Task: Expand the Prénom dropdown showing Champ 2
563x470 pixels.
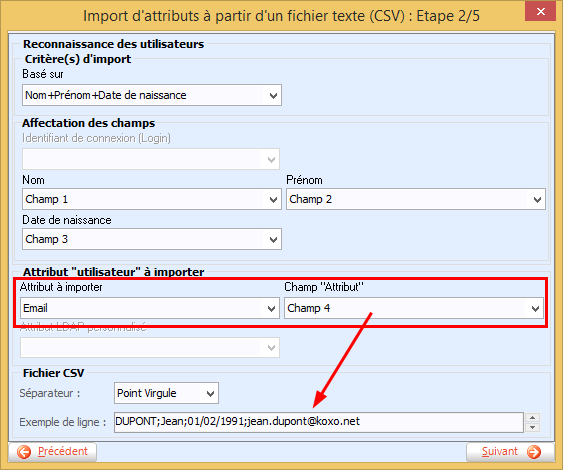Action: pyautogui.click(x=537, y=199)
